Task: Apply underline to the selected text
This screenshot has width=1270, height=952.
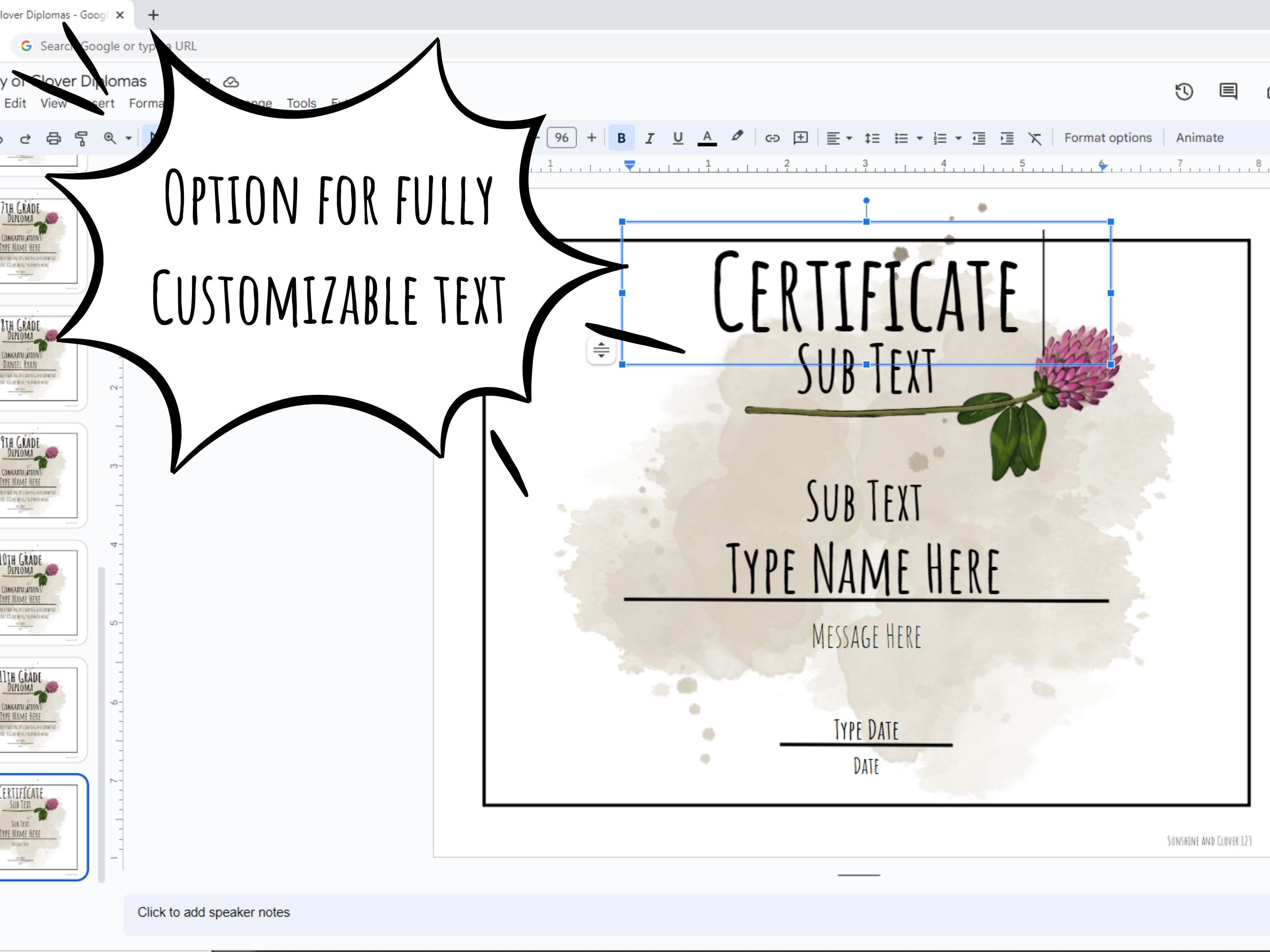Action: pos(678,138)
